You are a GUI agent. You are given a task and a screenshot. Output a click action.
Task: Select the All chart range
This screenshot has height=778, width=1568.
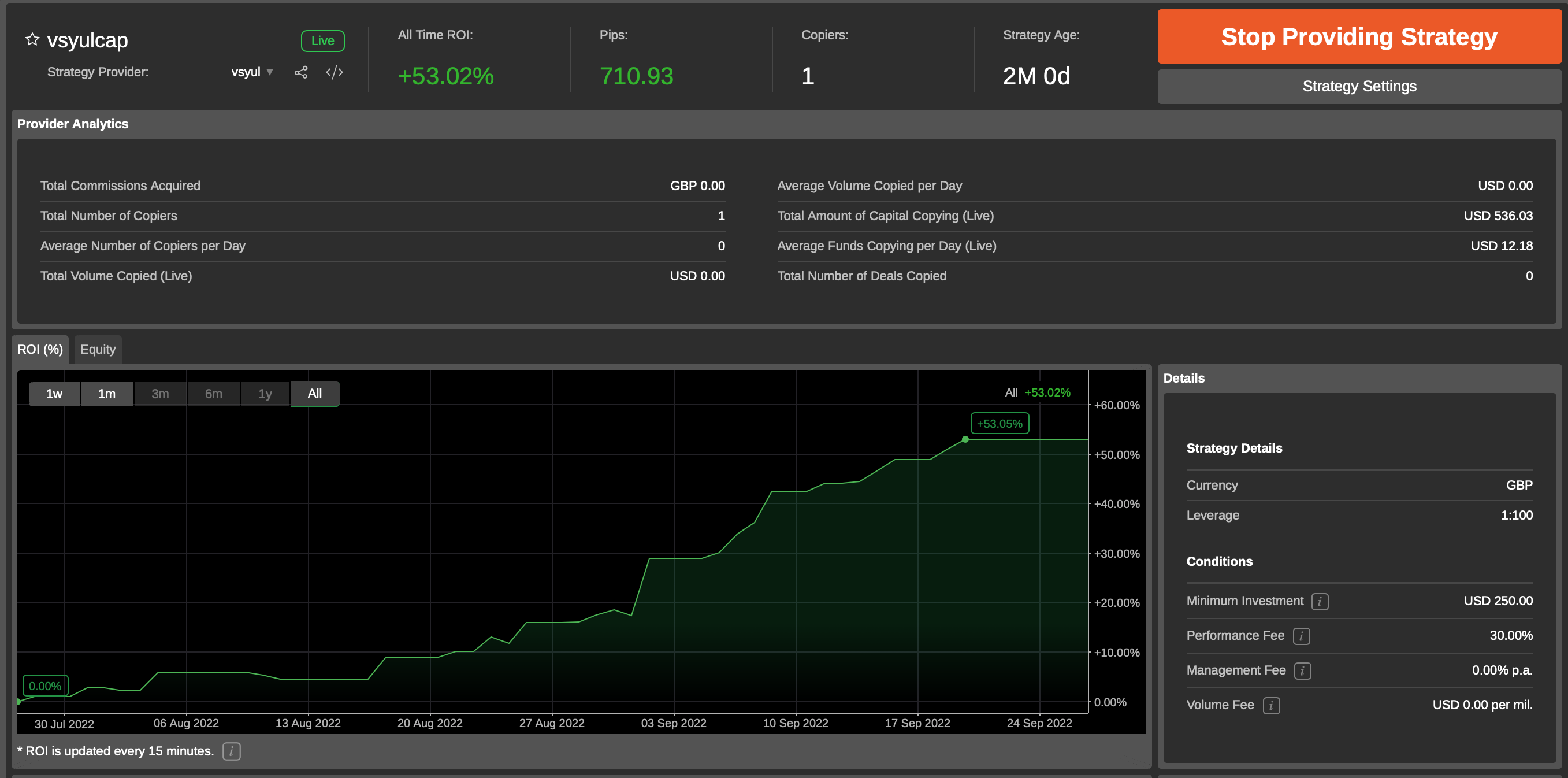pos(315,394)
